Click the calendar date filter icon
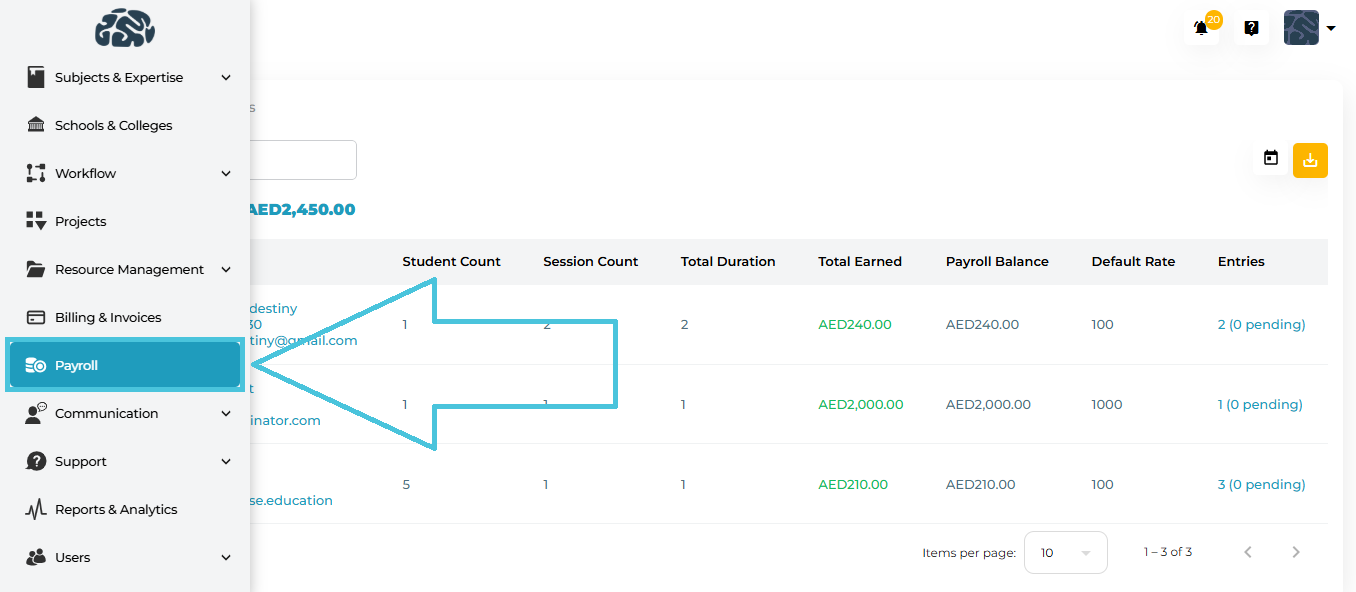Image resolution: width=1356 pixels, height=592 pixels. pyautogui.click(x=1271, y=159)
